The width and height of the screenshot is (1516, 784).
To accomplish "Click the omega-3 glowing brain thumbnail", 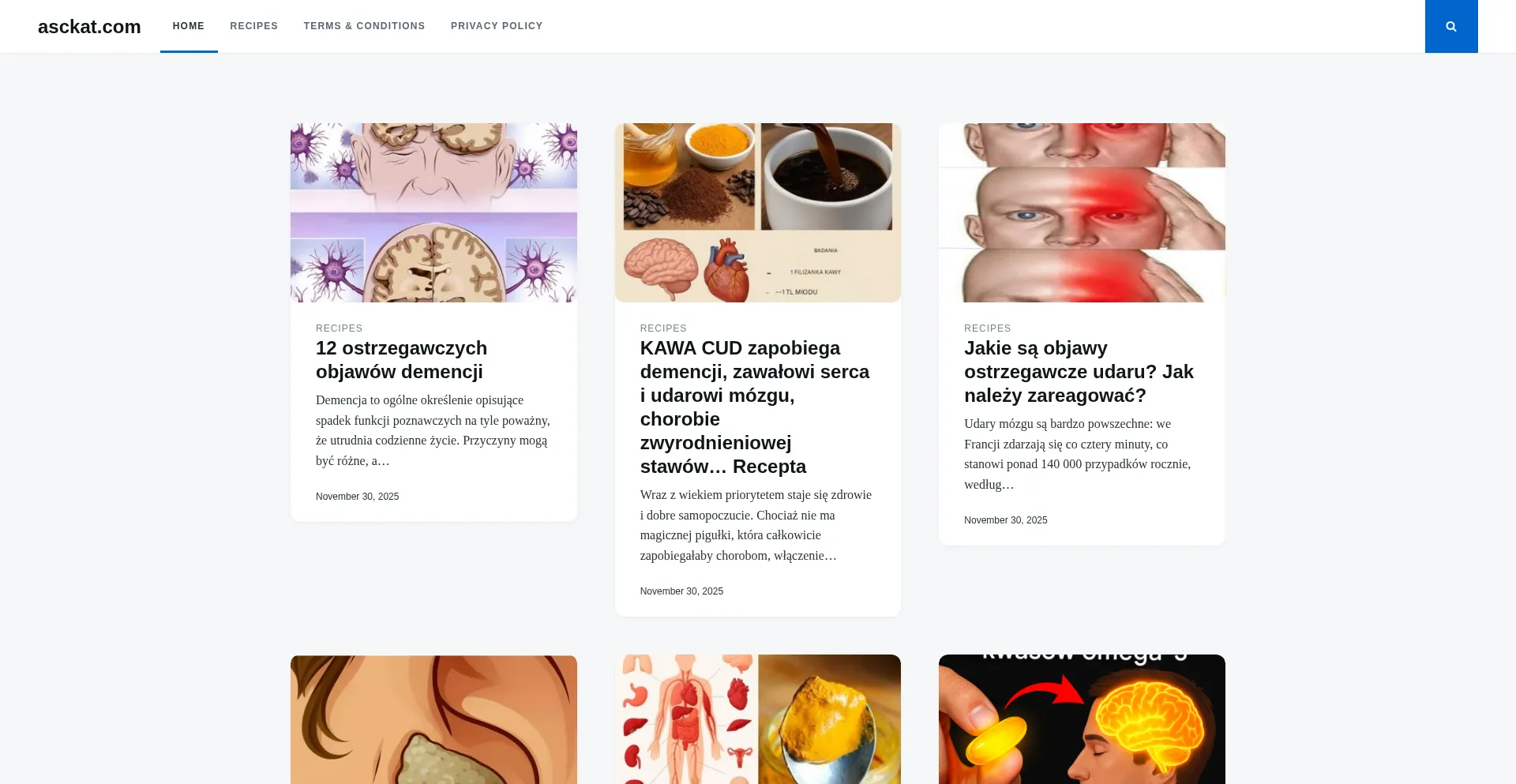I will click(x=1082, y=719).
